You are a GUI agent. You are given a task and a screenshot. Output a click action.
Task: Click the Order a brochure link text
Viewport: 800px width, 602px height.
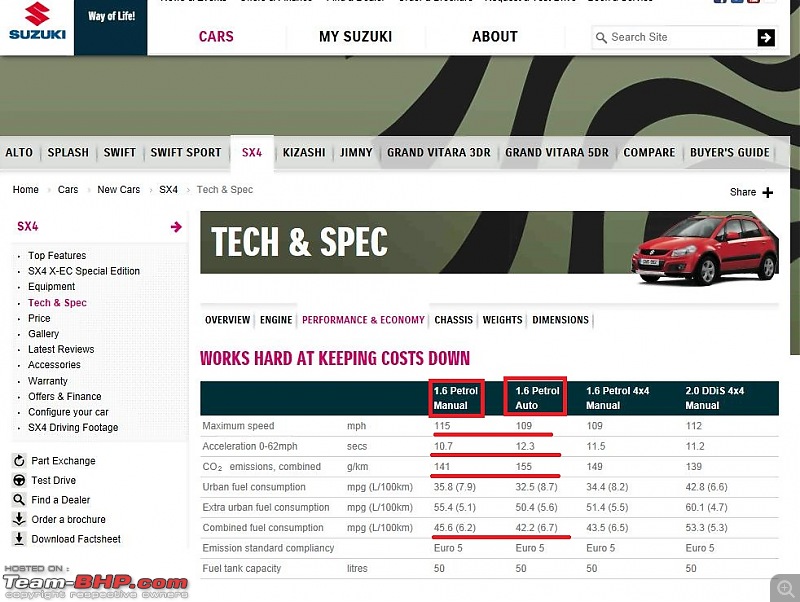68,519
